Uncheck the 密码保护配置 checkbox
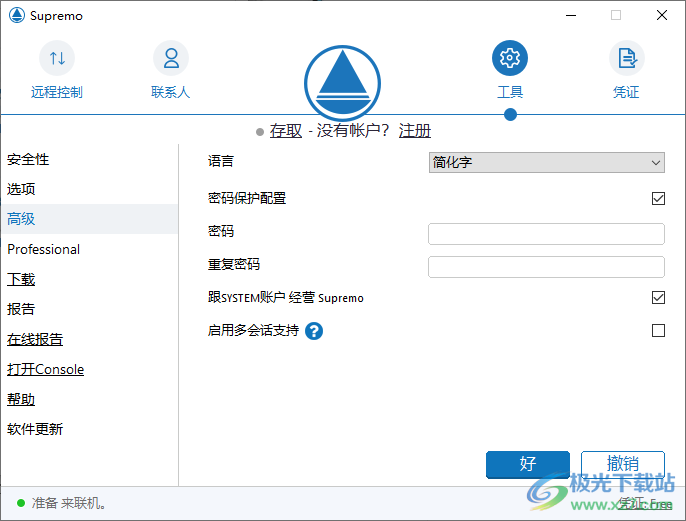Screen dimensions: 686x521 tap(658, 199)
